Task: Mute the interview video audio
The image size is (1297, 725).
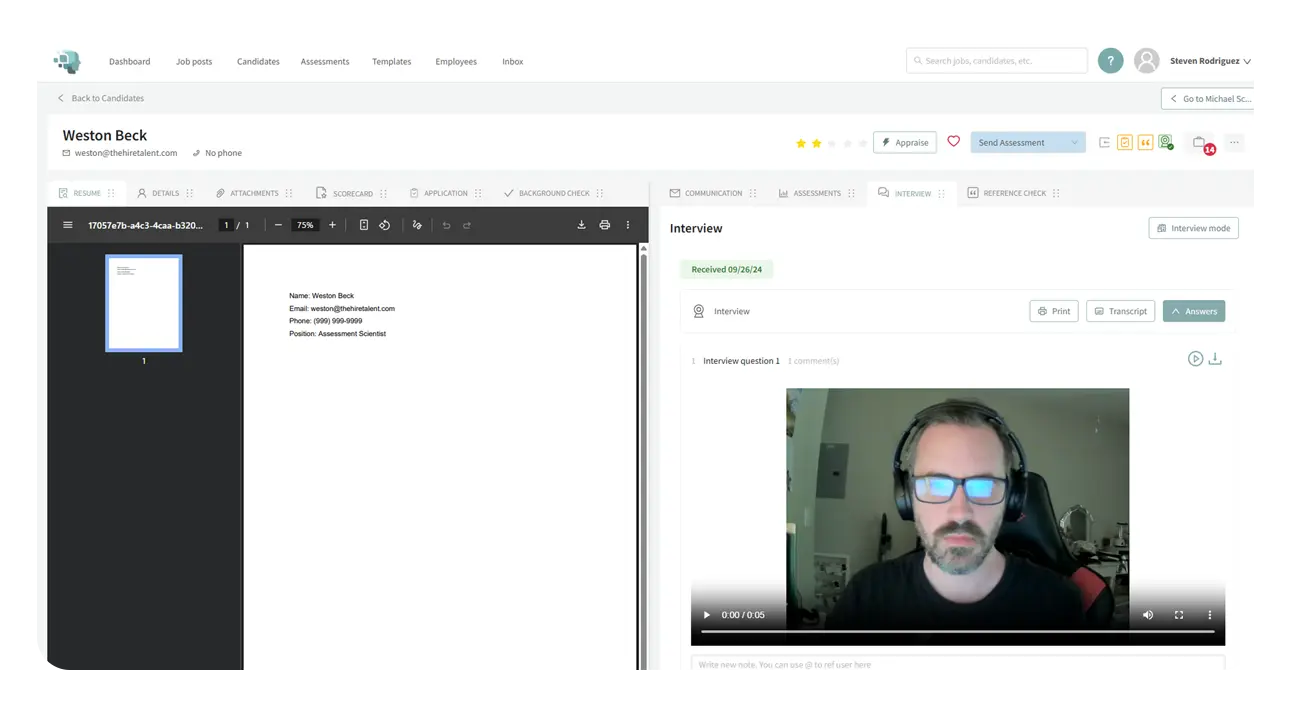Action: click(x=1148, y=615)
